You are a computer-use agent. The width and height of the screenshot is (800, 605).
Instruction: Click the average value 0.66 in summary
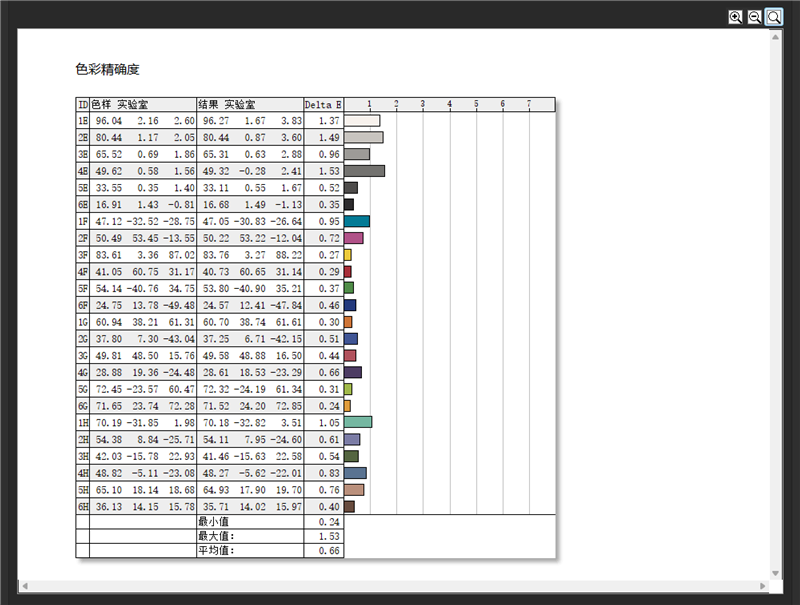pos(329,550)
